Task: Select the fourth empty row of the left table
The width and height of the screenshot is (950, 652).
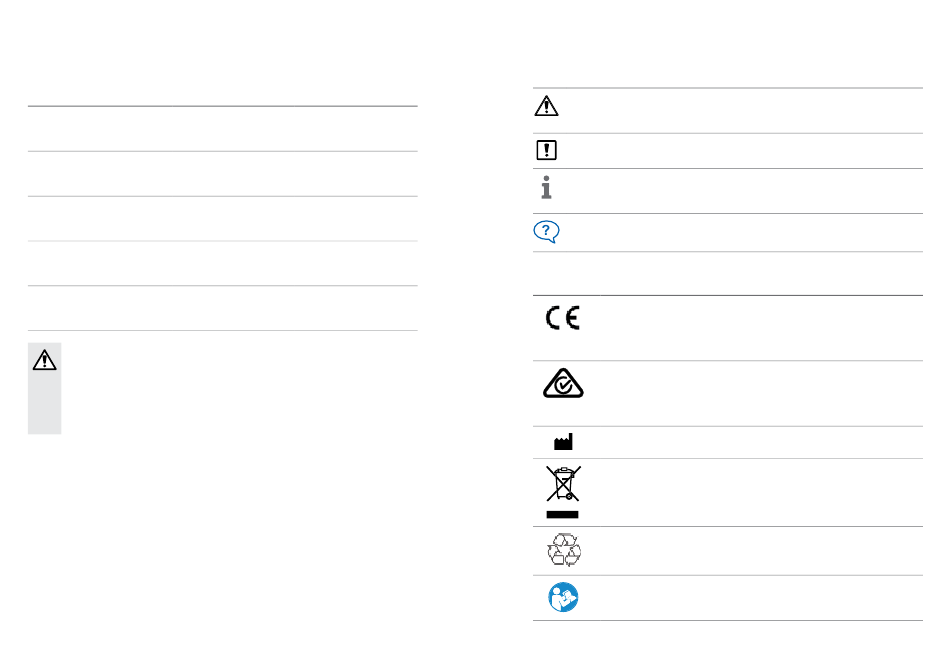Action: coord(222,264)
